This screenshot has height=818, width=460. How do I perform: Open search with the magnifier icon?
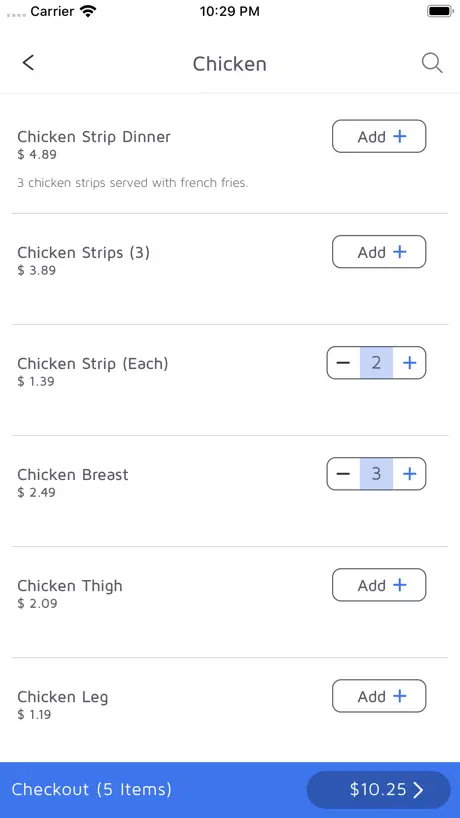(x=432, y=63)
